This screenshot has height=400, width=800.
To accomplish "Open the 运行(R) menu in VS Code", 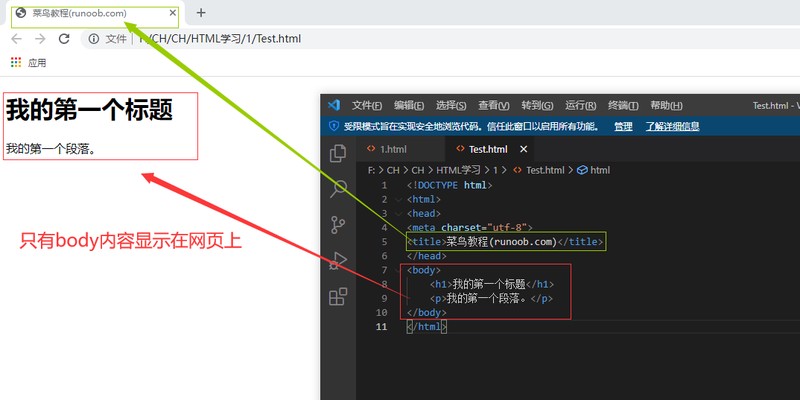I will [x=581, y=106].
